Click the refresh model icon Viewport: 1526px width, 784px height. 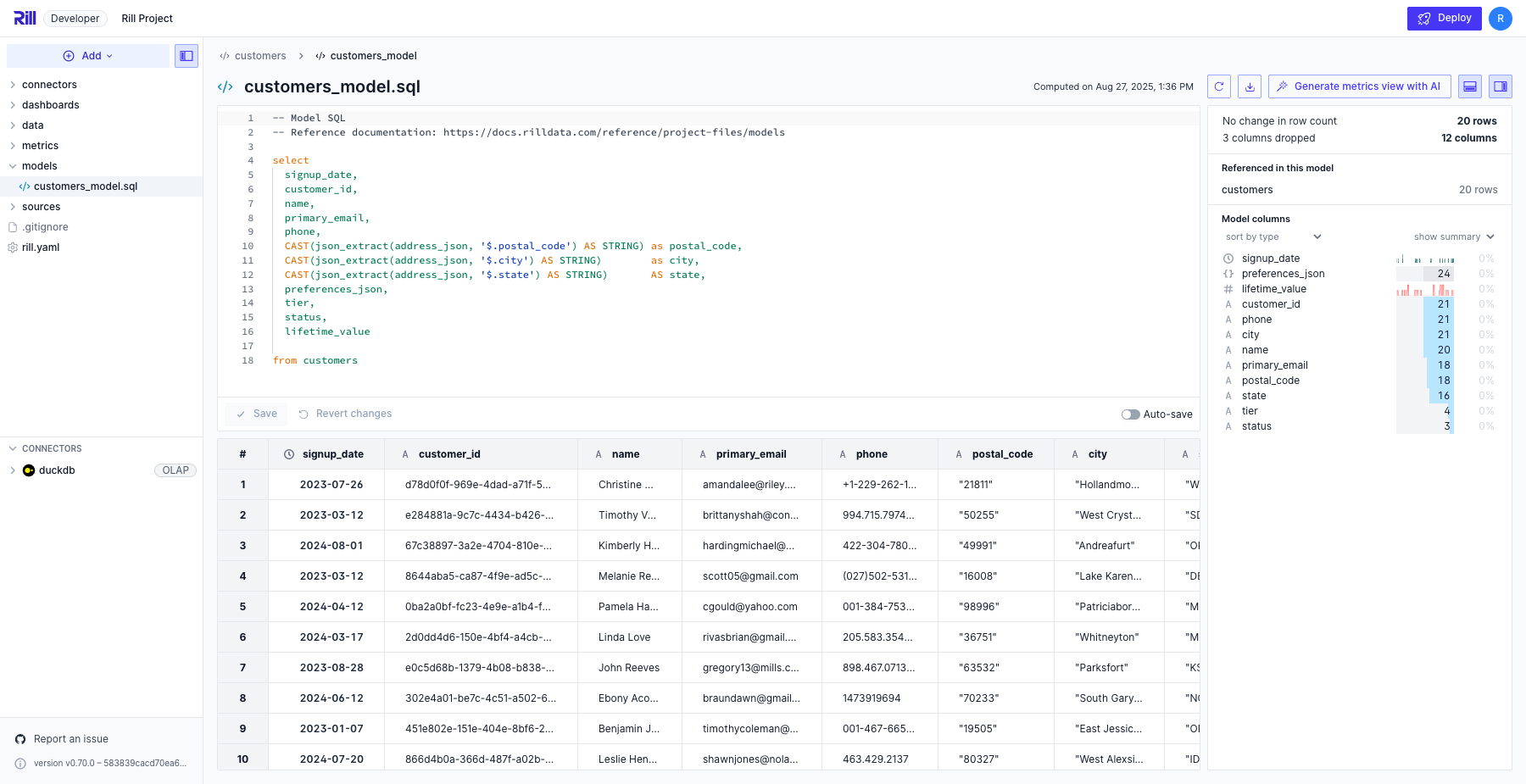pos(1219,86)
